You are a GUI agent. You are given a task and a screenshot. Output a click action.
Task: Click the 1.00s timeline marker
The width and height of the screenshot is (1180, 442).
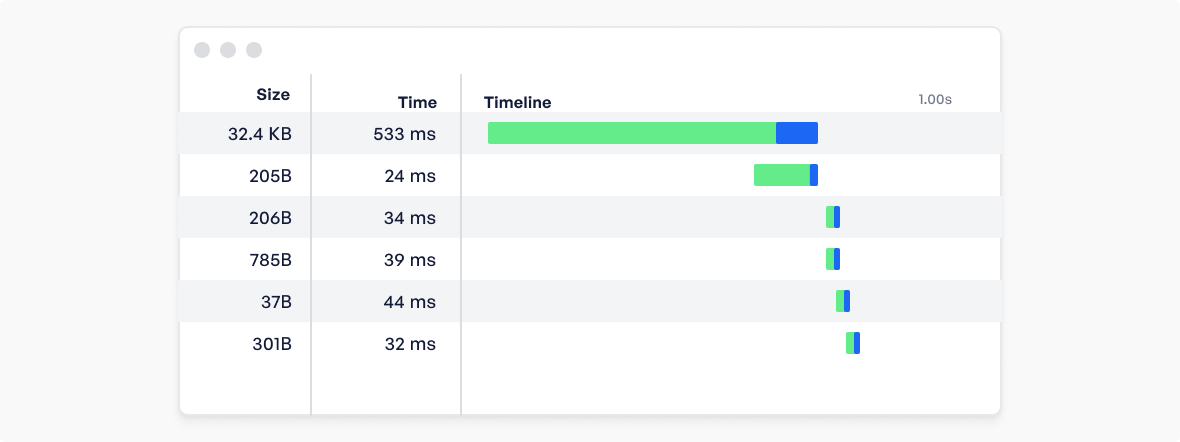[935, 99]
